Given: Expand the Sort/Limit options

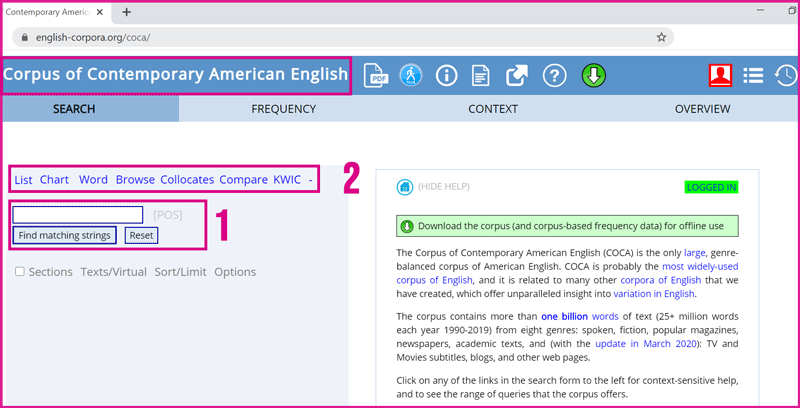Looking at the screenshot, I should click(x=180, y=272).
